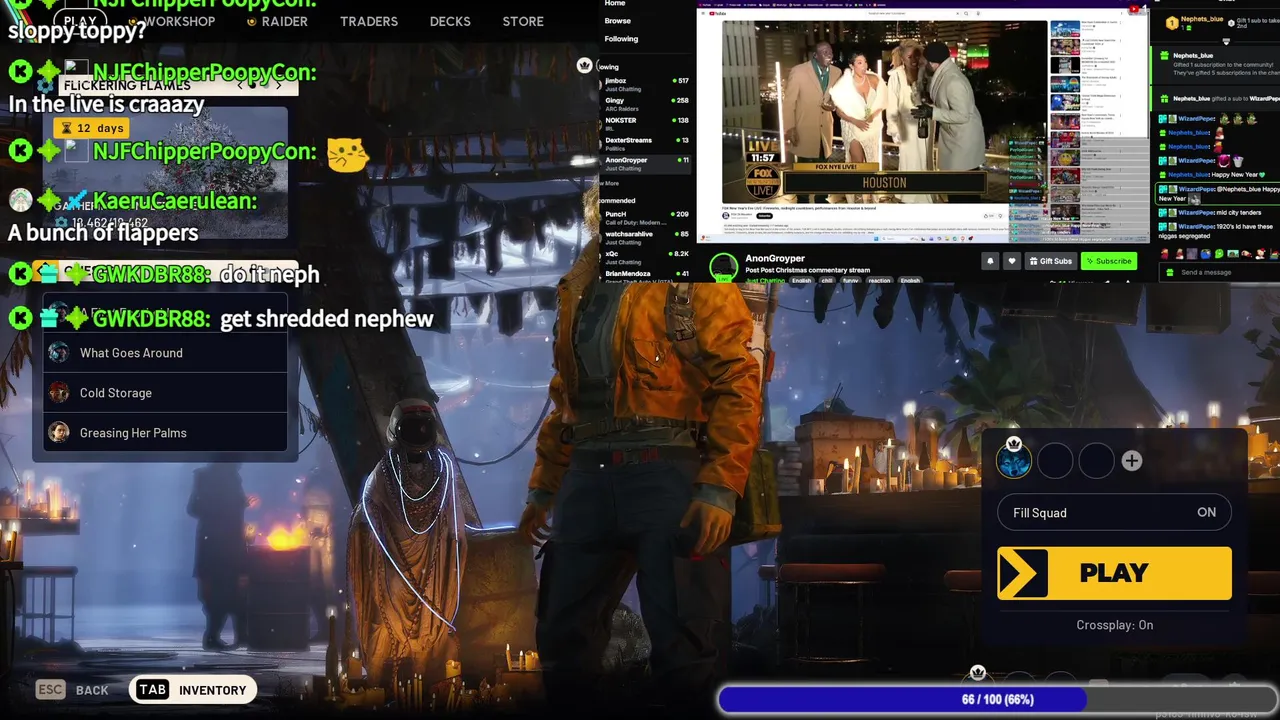
Task: Click the heart follow icon on Twitch
Action: (x=1011, y=261)
